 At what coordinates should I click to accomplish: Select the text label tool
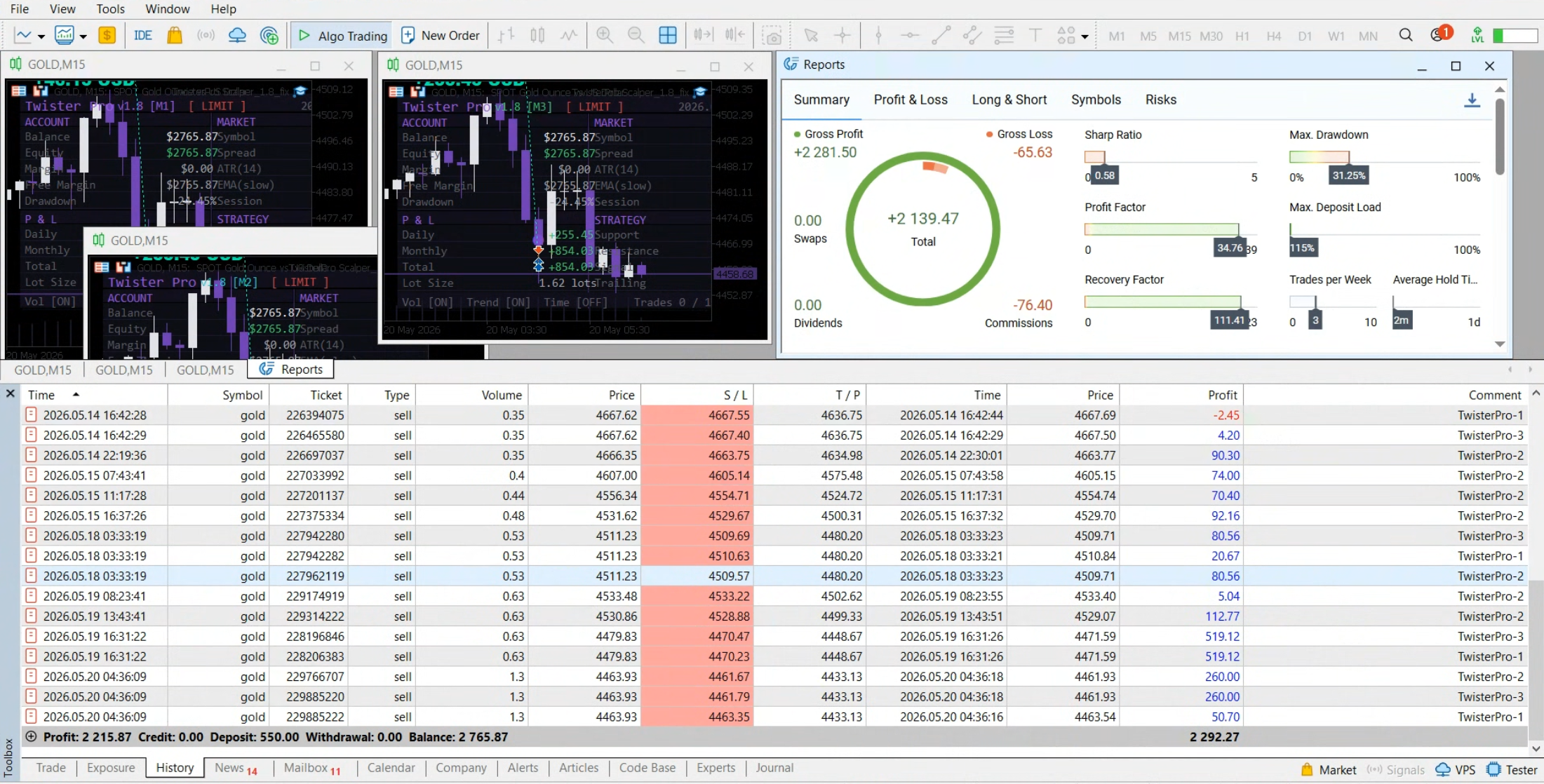pos(1035,35)
